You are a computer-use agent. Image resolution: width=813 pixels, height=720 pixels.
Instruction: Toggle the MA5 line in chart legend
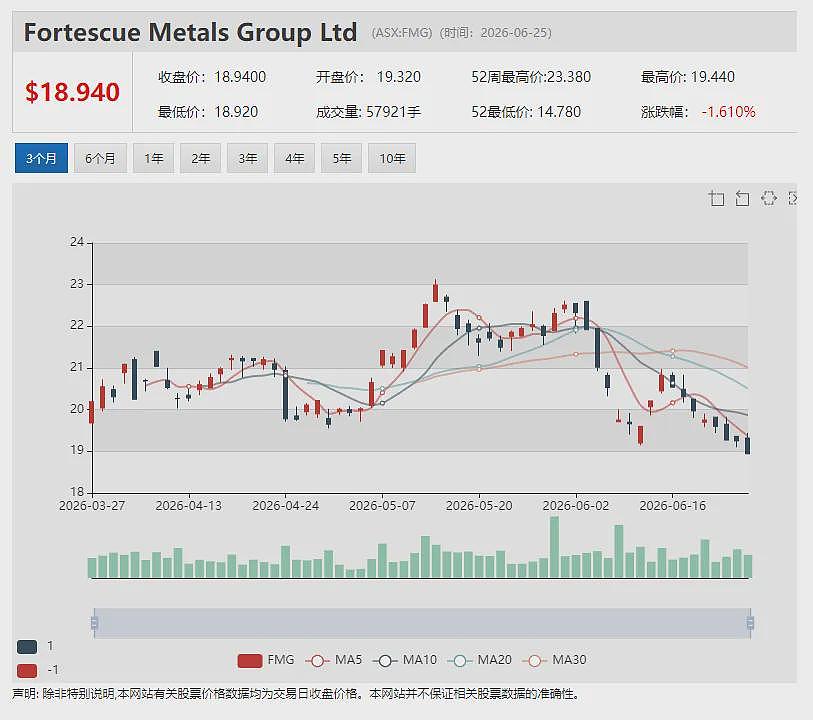point(333,660)
